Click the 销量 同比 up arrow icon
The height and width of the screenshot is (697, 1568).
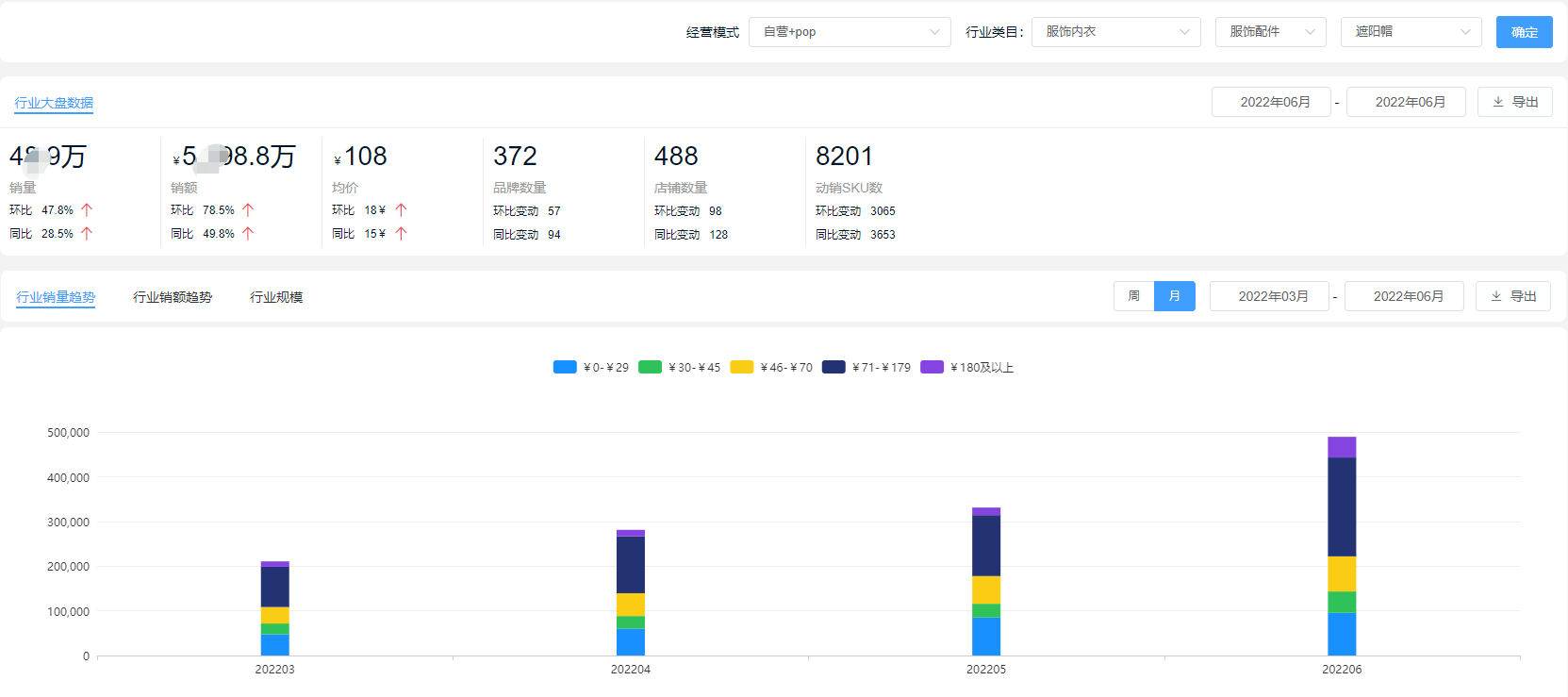(x=87, y=234)
